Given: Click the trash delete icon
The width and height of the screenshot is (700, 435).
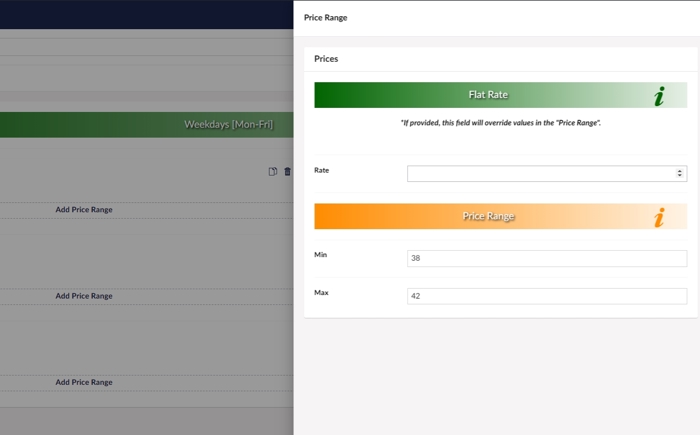Looking at the screenshot, I should pyautogui.click(x=288, y=171).
